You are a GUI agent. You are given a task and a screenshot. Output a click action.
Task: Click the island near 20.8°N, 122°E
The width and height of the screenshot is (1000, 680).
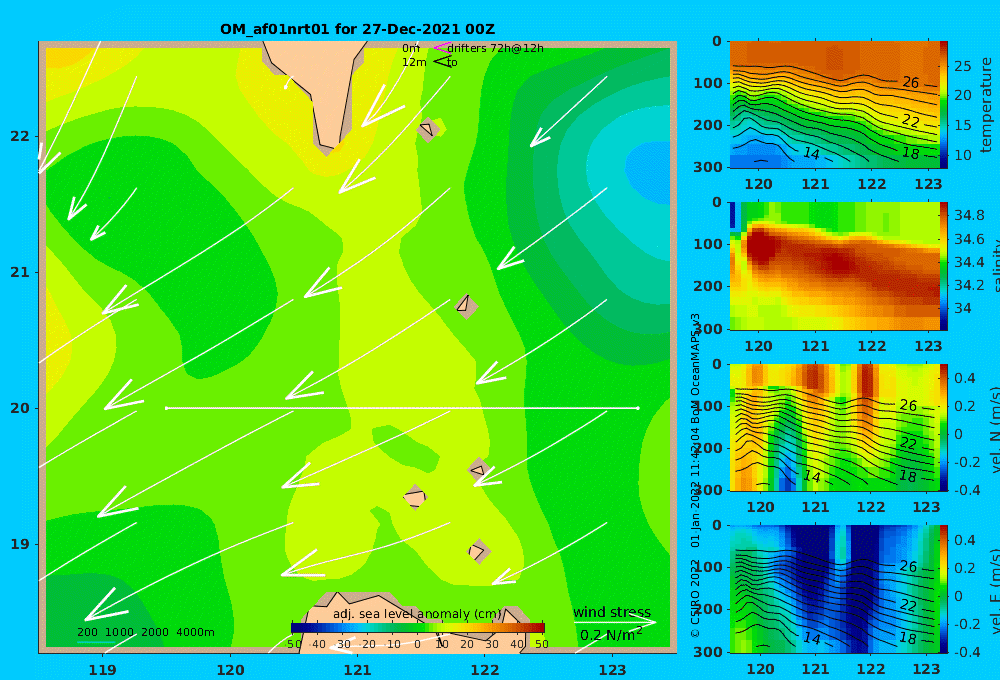466,305
